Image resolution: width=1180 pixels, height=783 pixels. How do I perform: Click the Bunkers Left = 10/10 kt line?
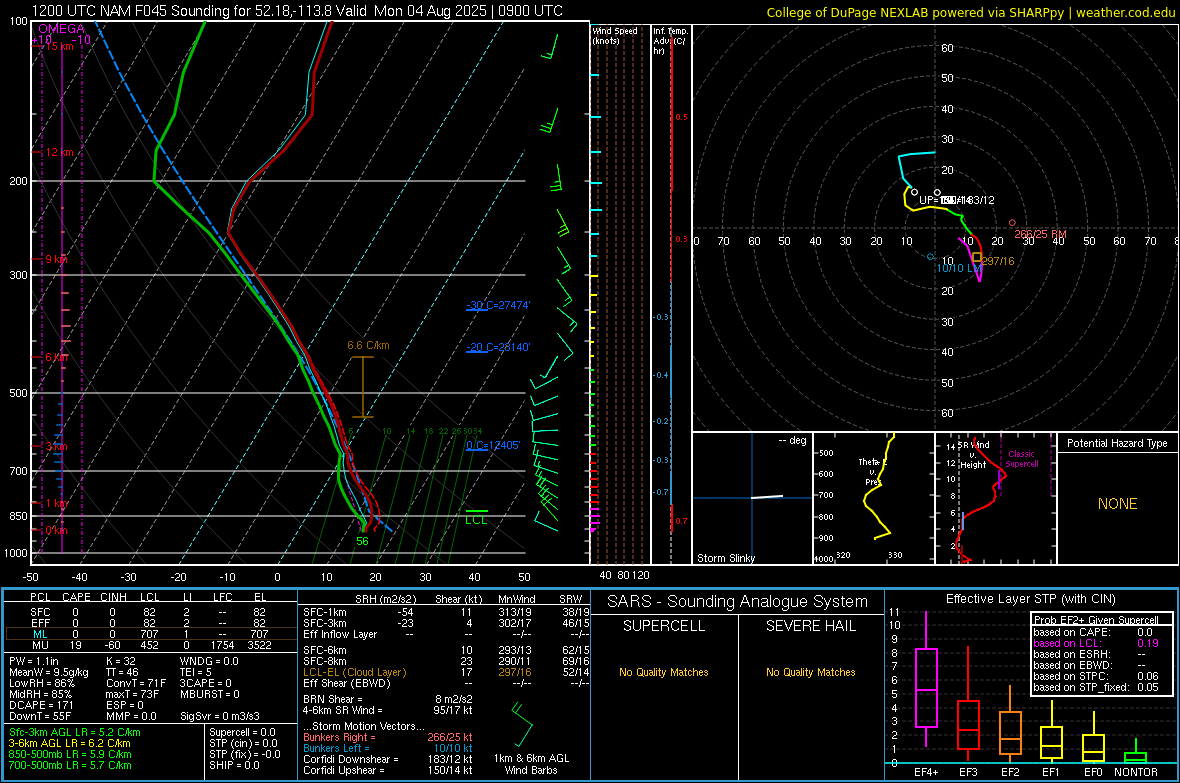388,748
